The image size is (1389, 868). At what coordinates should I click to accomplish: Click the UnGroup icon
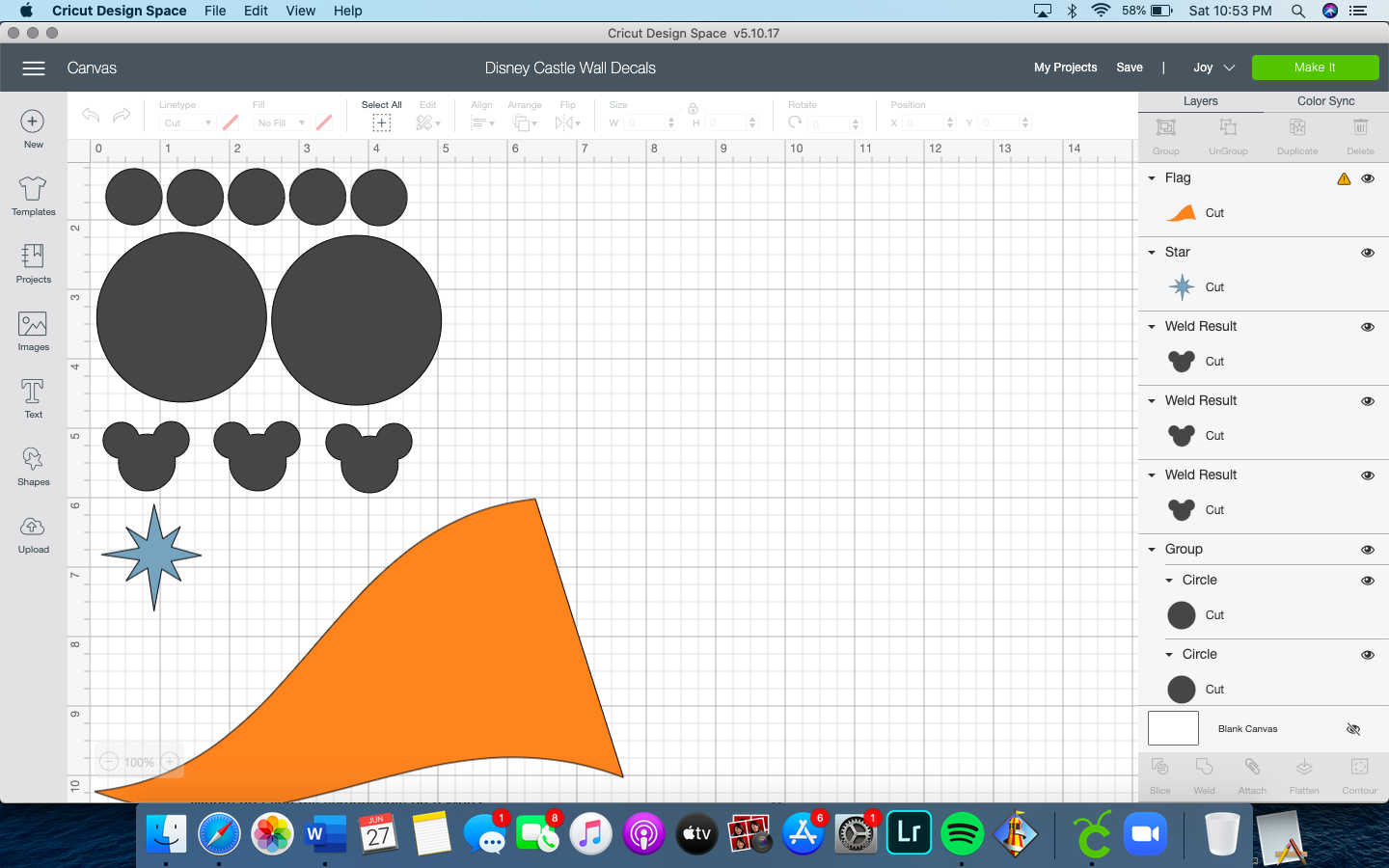(x=1228, y=127)
